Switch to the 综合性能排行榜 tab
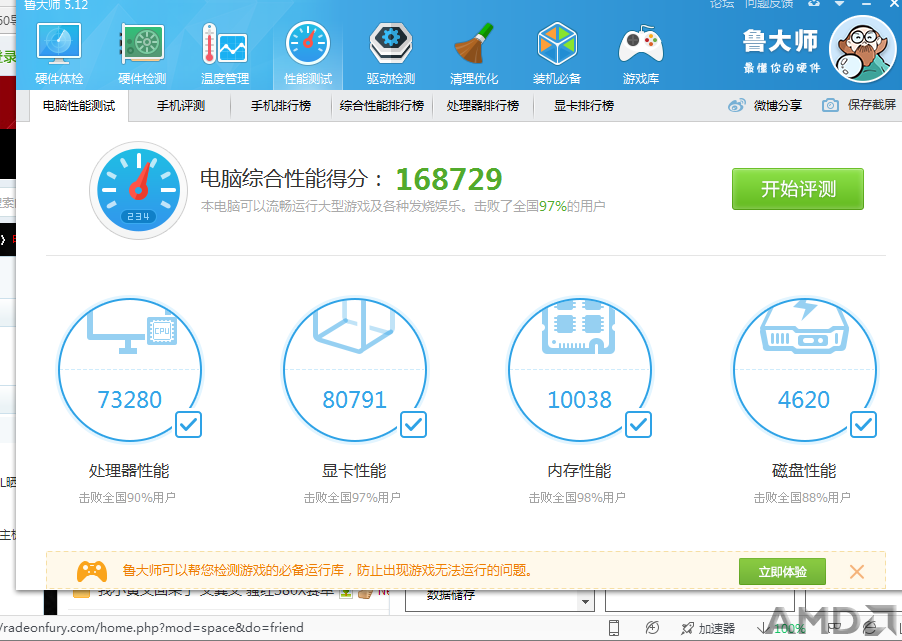902x641 pixels. [382, 106]
